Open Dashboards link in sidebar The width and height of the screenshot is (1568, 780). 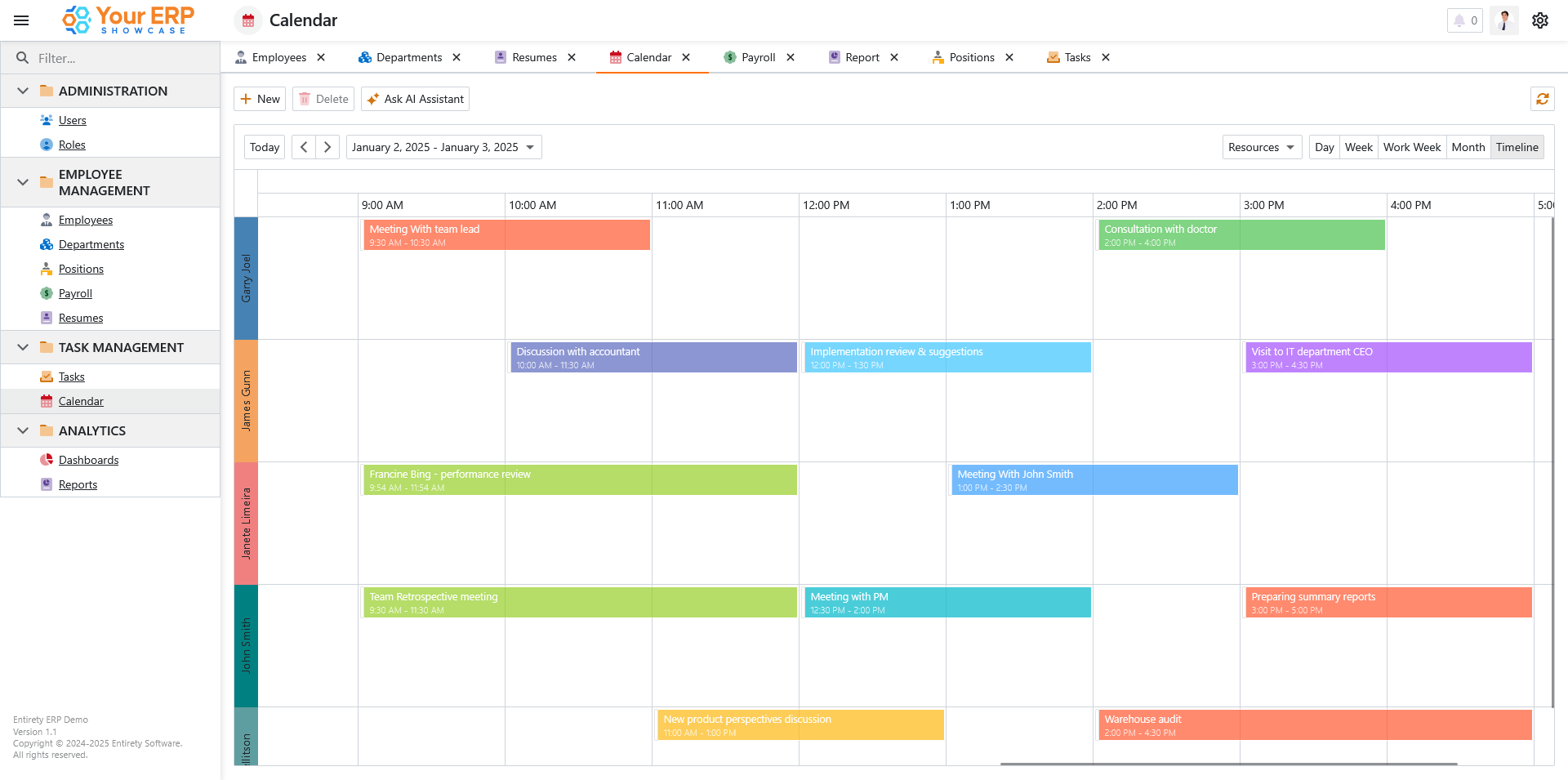(88, 460)
